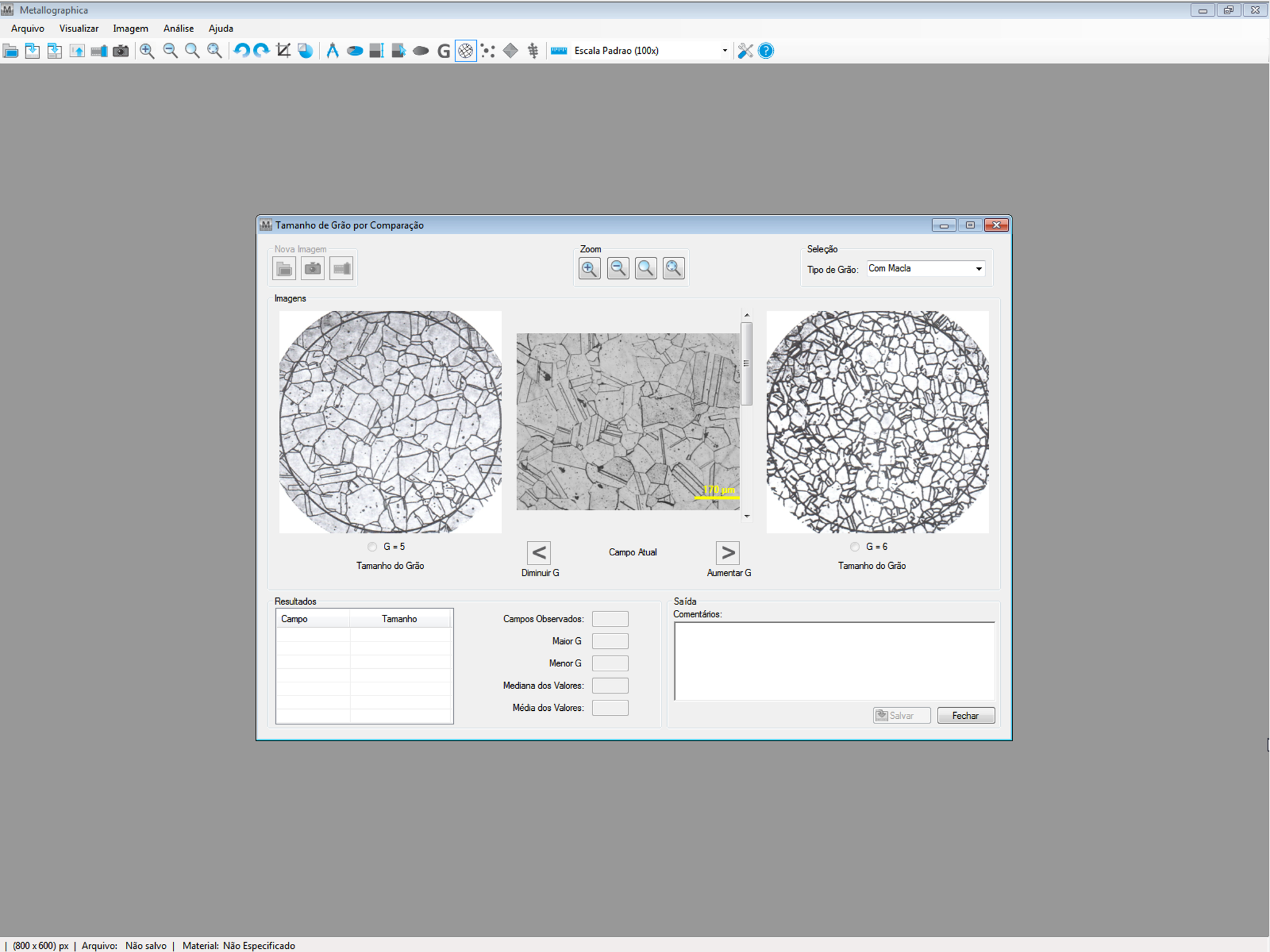1270x952 pixels.
Task: Open the Imagem menu
Action: 130,29
